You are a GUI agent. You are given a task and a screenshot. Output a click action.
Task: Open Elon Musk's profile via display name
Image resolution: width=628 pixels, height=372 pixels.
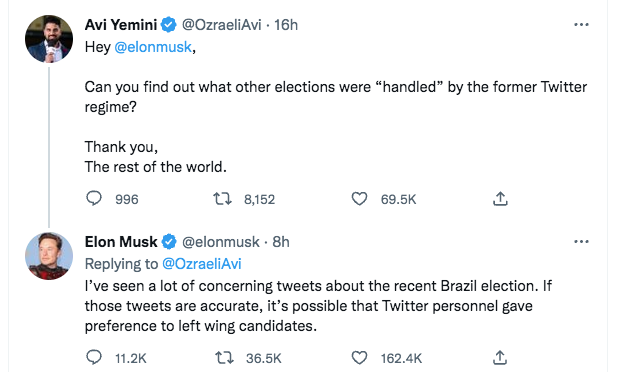121,242
